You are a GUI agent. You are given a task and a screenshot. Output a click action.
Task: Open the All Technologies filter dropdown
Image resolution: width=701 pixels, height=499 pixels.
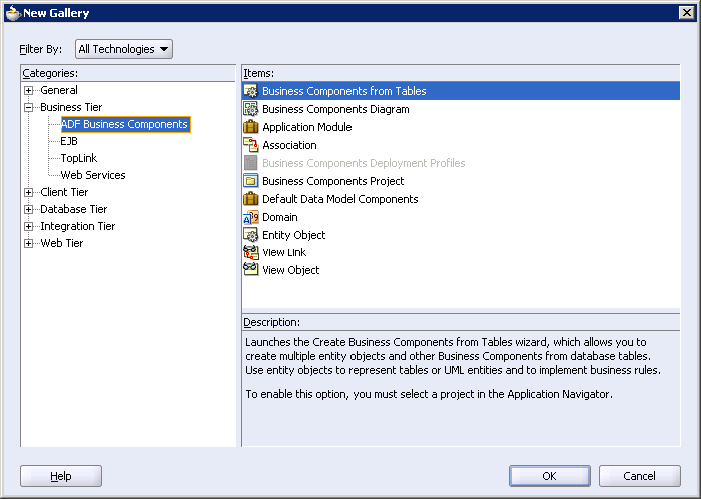click(x=124, y=49)
